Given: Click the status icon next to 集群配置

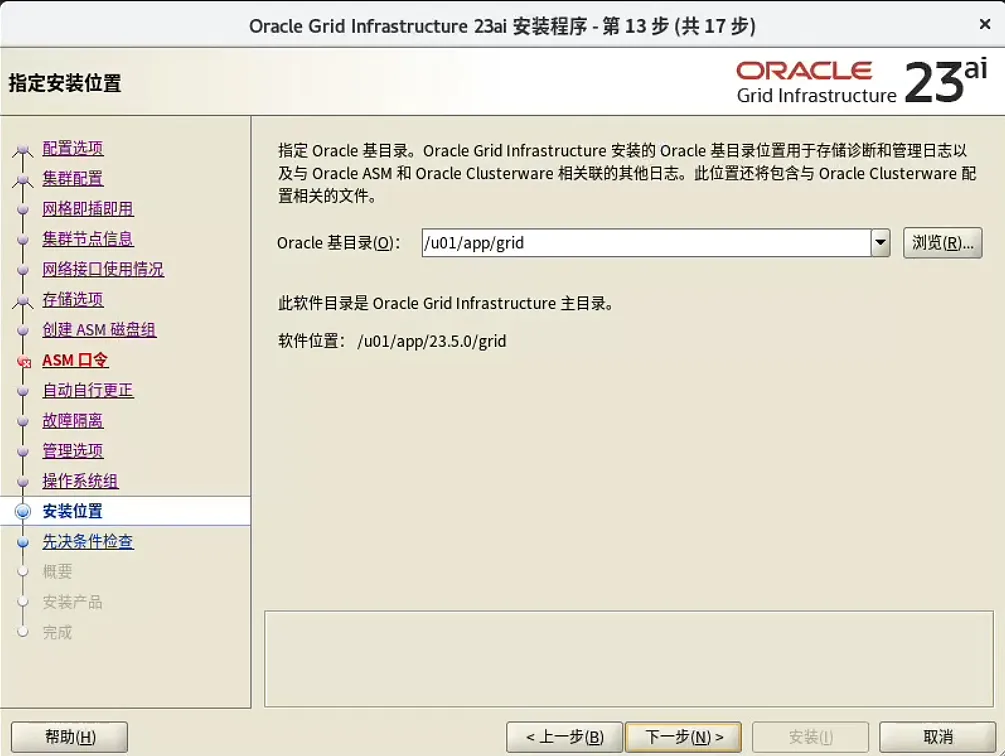Looking at the screenshot, I should (24, 178).
